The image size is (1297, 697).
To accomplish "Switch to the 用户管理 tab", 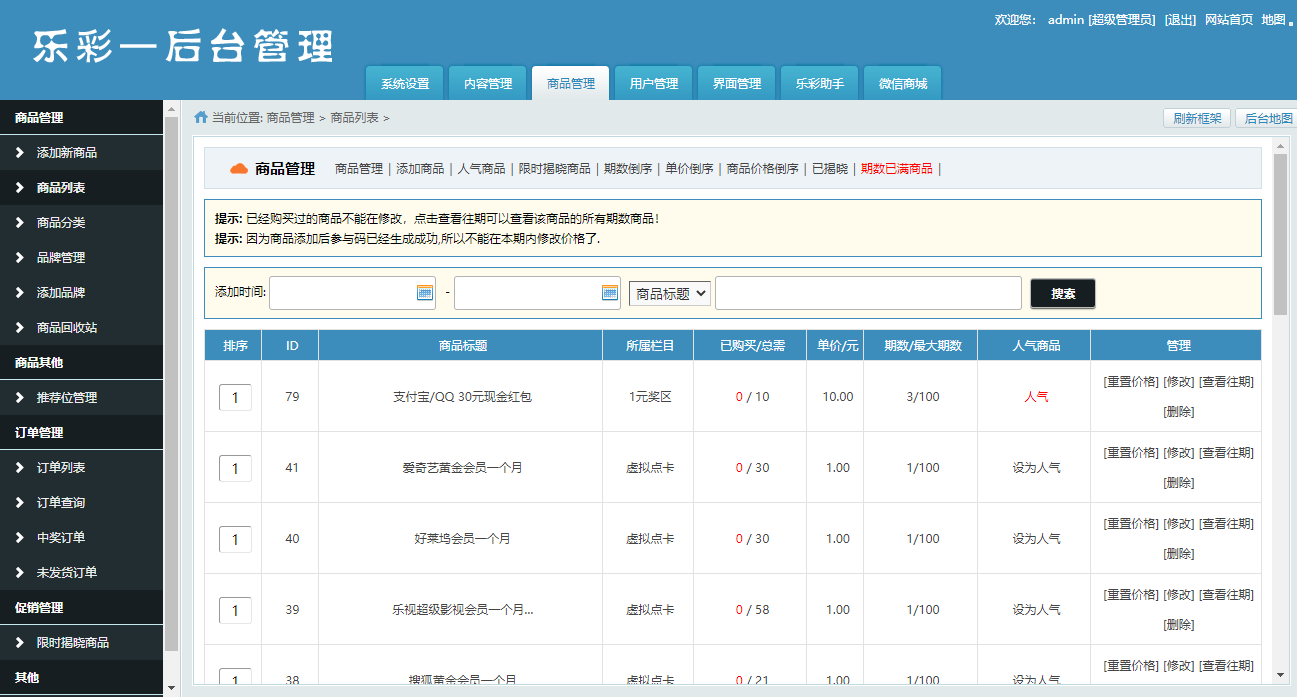I will click(654, 84).
